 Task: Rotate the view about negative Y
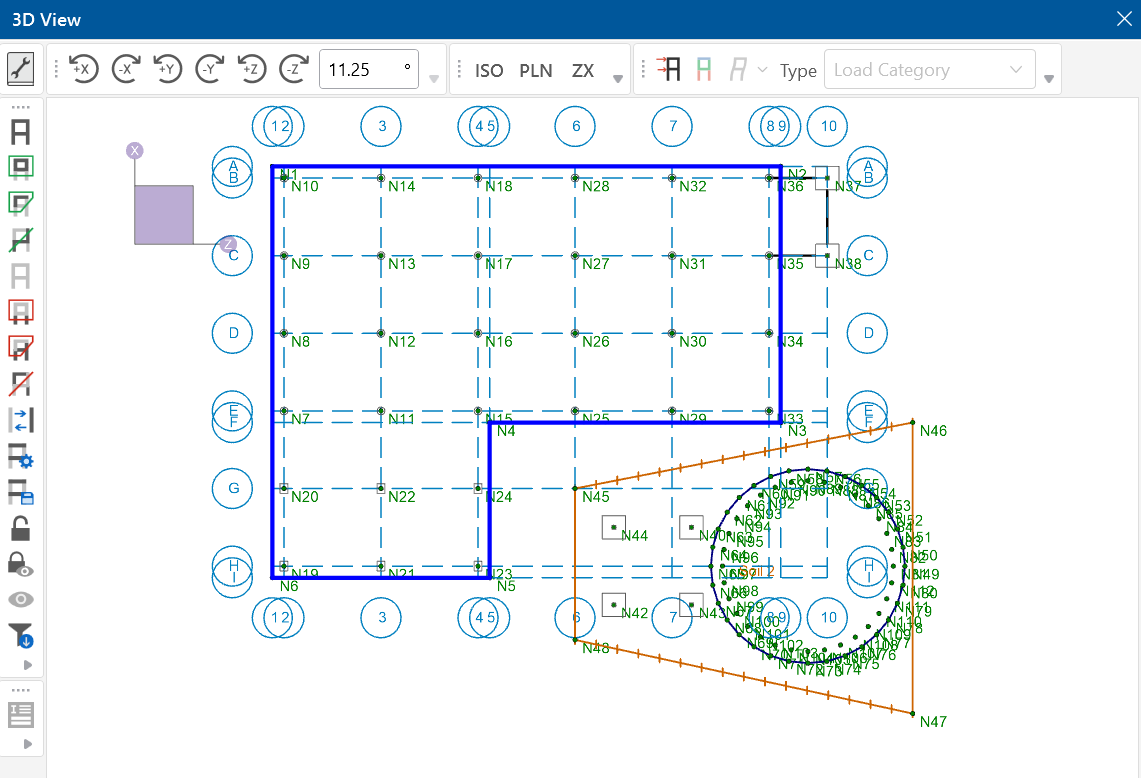coord(210,69)
